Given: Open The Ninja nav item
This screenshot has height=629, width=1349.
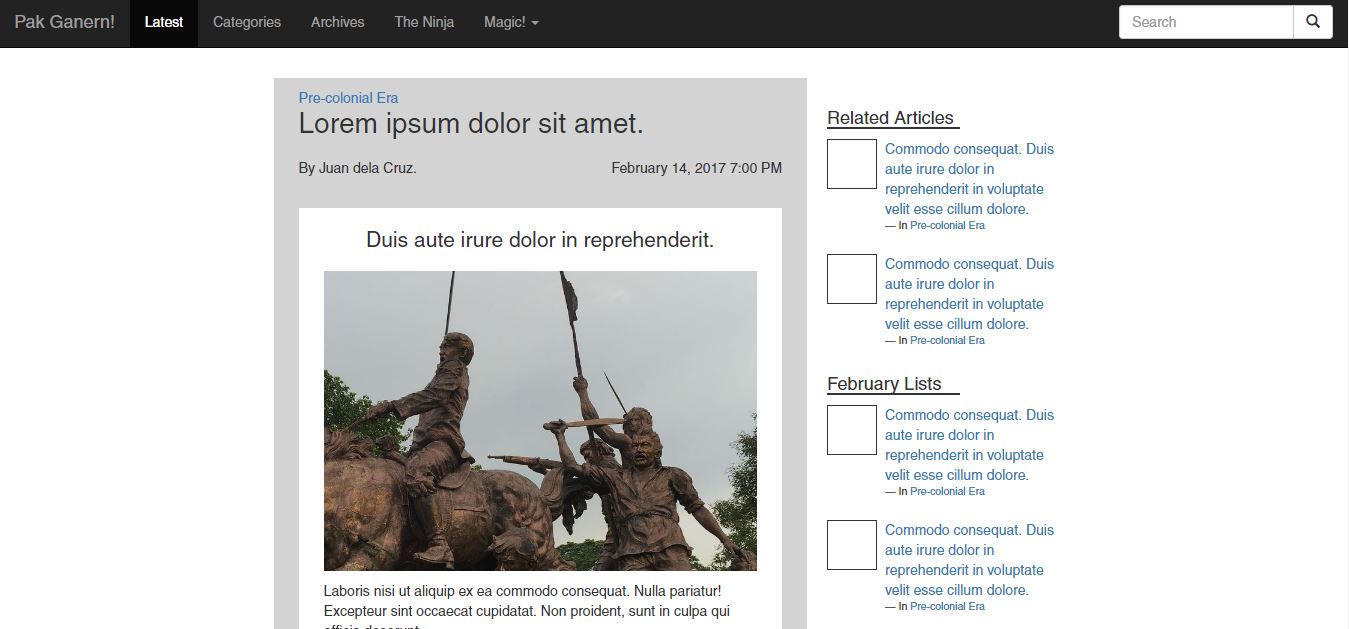Looking at the screenshot, I should [x=424, y=22].
